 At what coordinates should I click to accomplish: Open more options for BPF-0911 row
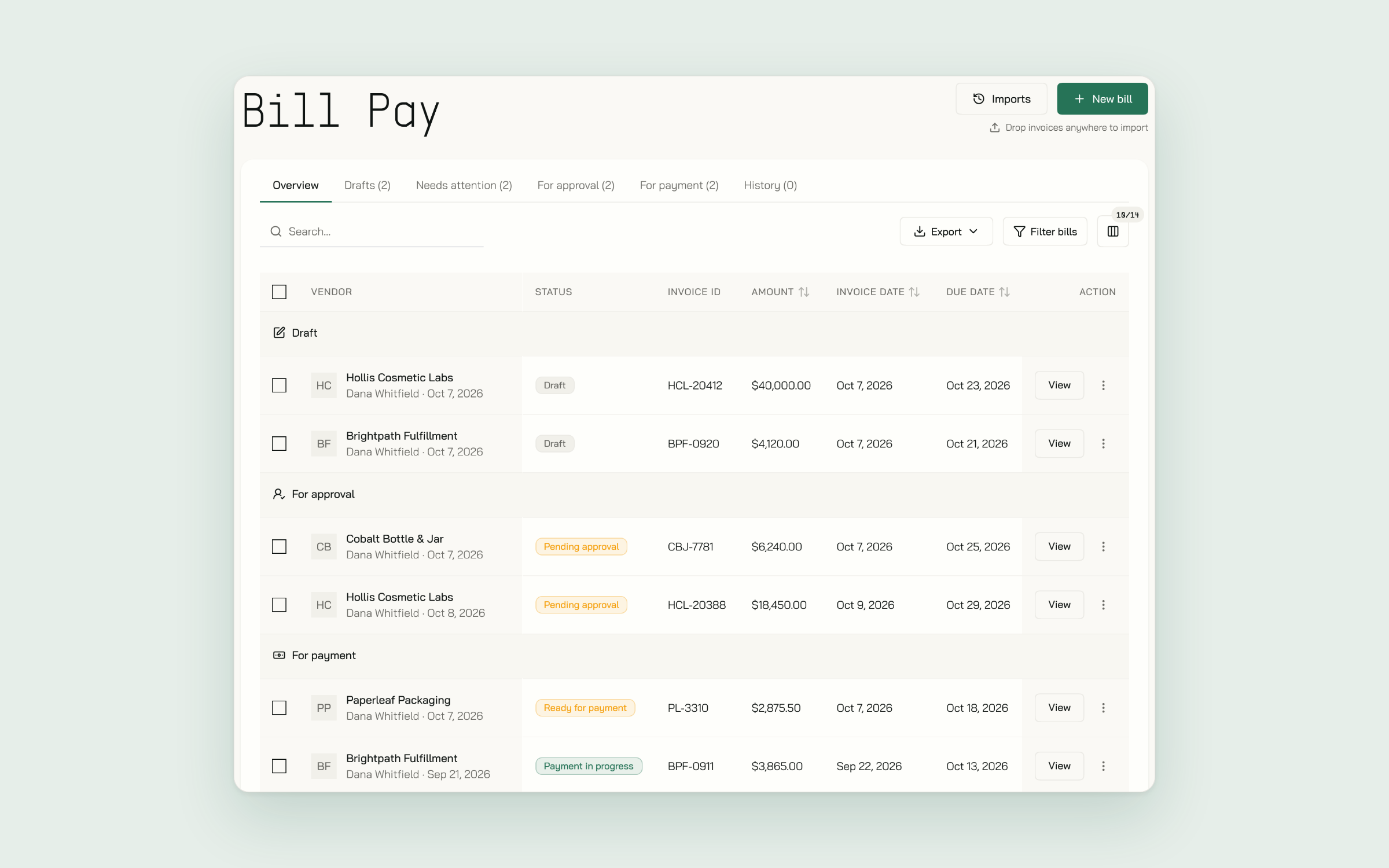(1103, 766)
